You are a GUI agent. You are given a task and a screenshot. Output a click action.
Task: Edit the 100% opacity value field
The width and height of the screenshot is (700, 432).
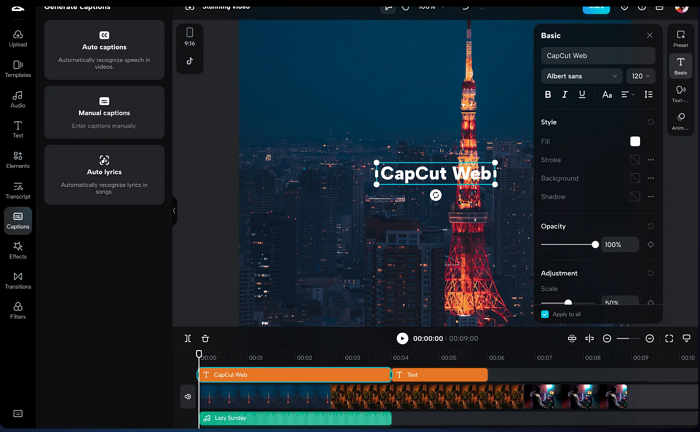(x=620, y=245)
